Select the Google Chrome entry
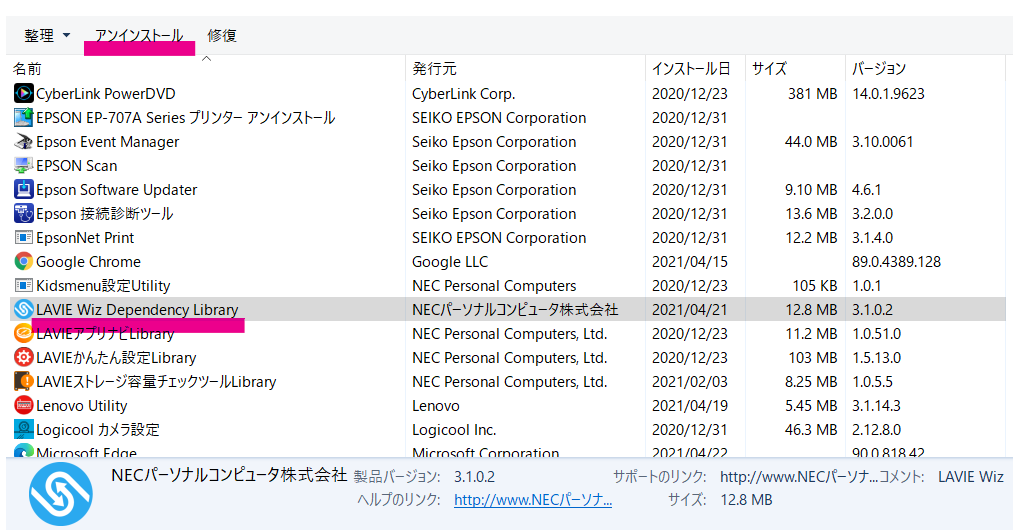 coord(88,261)
